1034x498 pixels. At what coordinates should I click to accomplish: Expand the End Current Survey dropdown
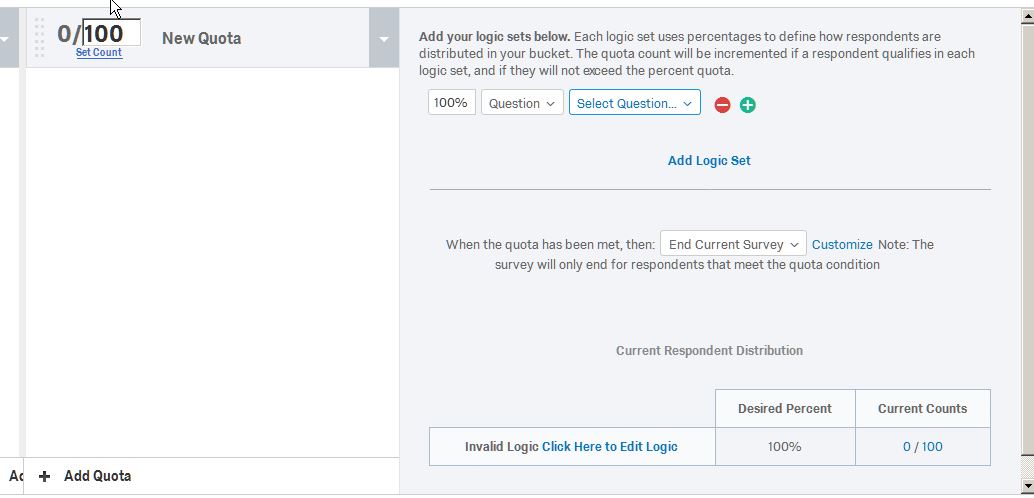pyautogui.click(x=733, y=244)
